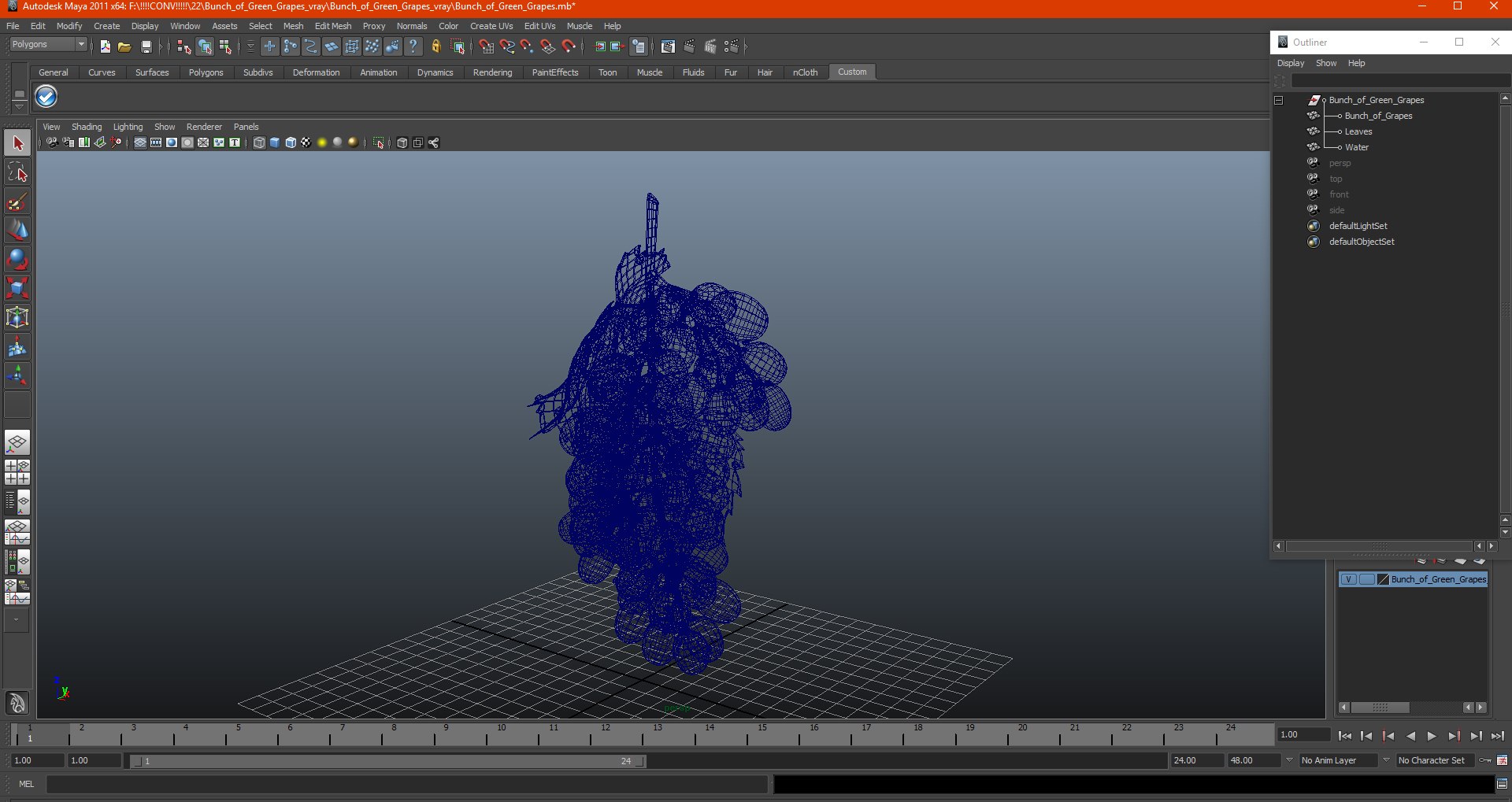Click the layer editor horizontal scrollbar thumb
Screen dimensions: 1512x802
[1380, 708]
